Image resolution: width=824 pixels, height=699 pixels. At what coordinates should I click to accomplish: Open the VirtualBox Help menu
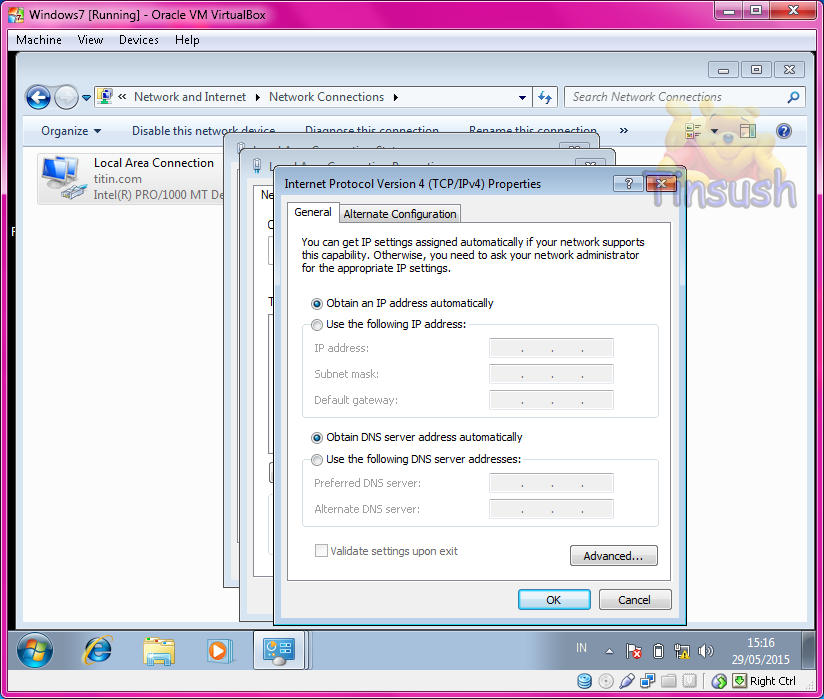(187, 40)
